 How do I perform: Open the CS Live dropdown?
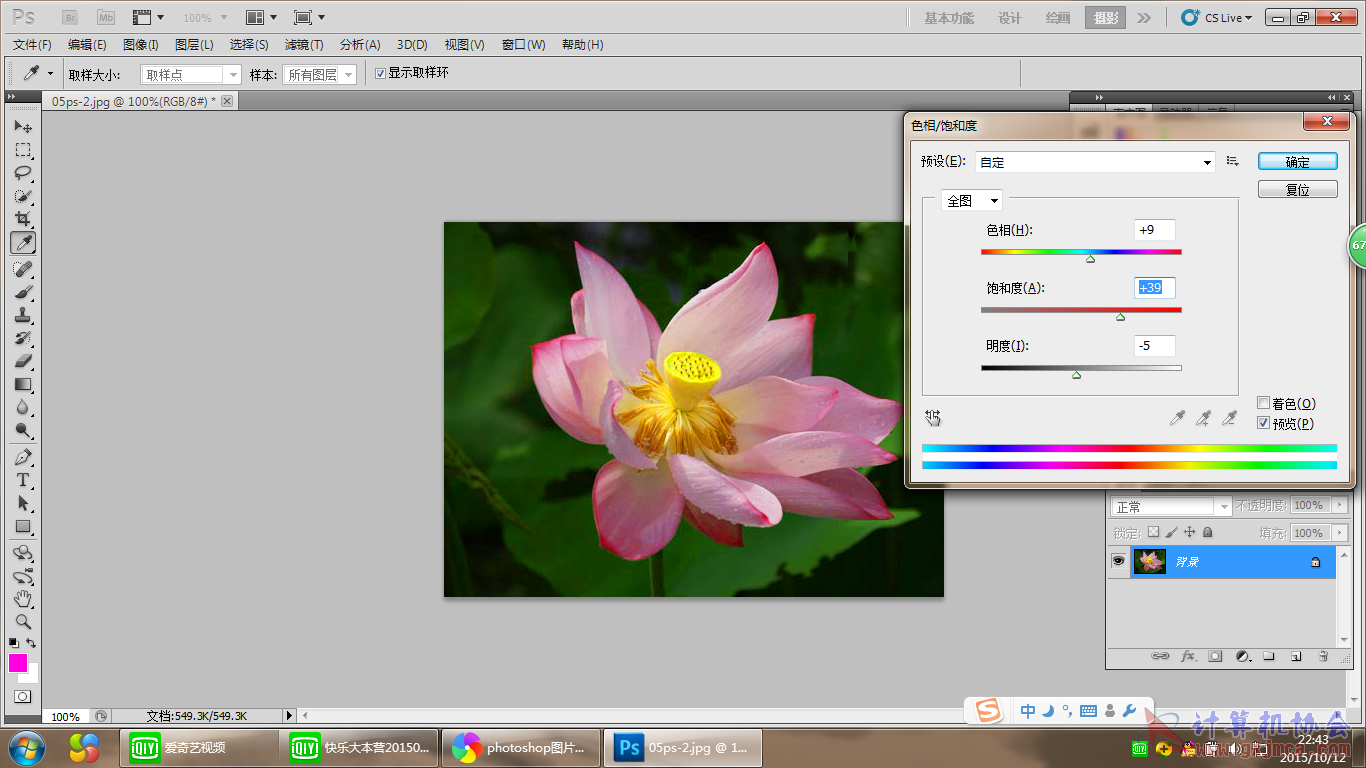[x=1217, y=17]
